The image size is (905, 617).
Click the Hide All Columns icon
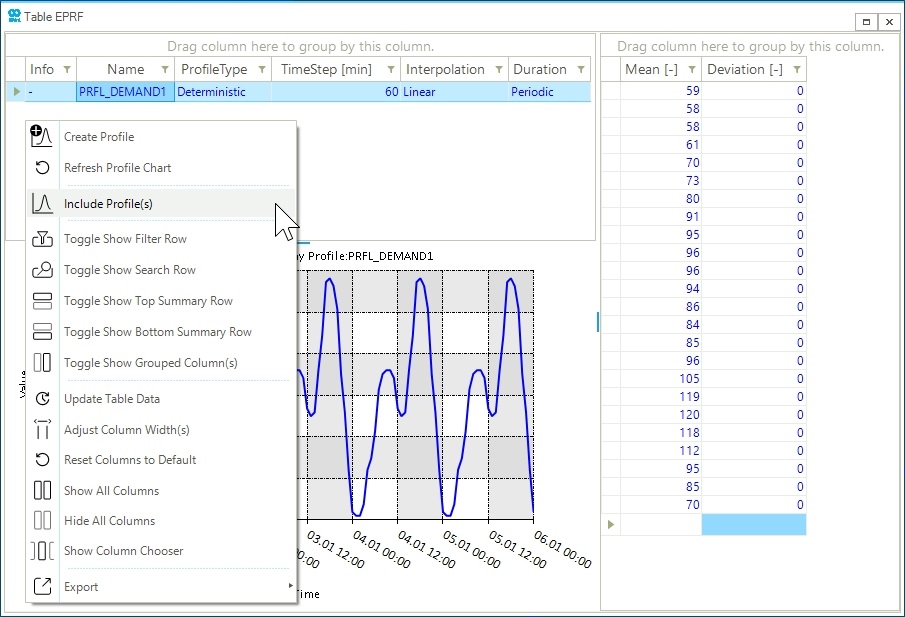pos(42,521)
